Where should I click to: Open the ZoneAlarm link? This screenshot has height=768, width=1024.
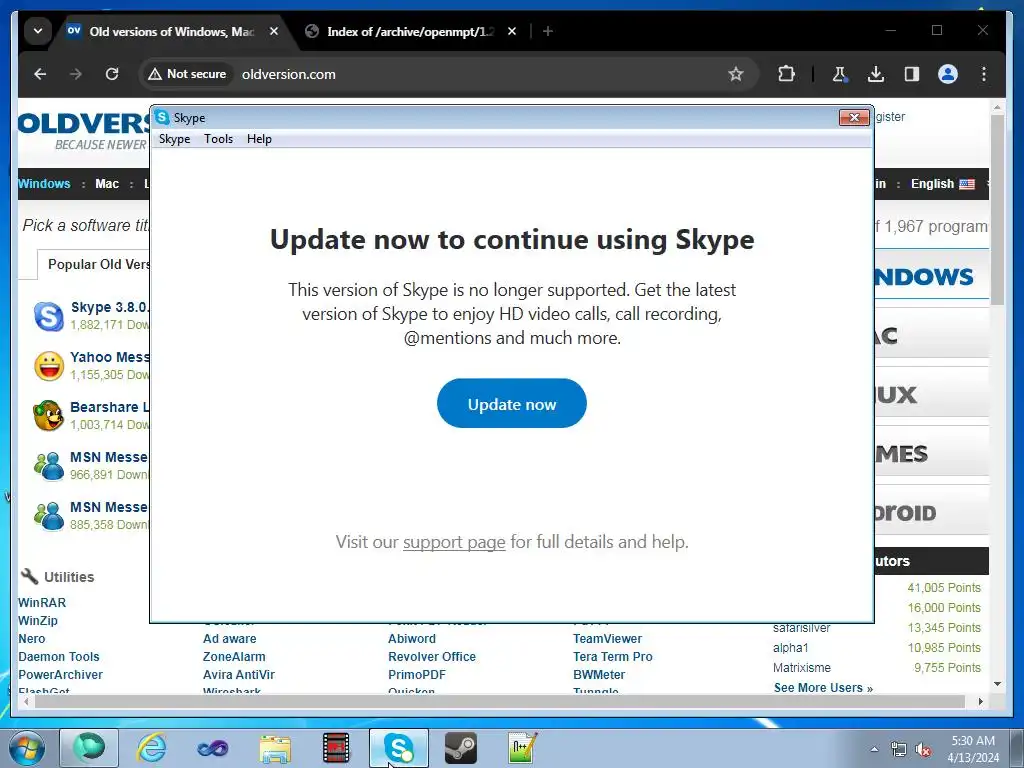(x=234, y=656)
